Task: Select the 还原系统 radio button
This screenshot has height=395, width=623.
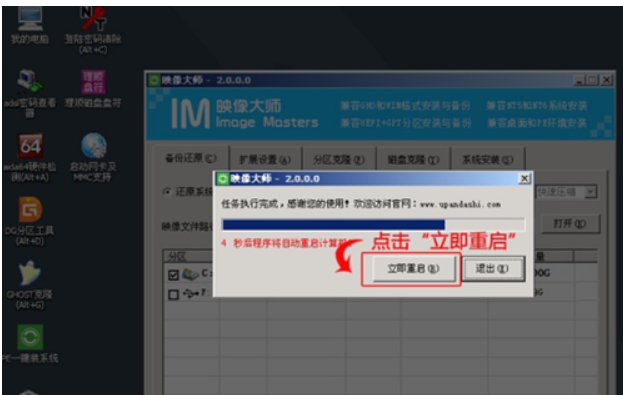Action: [x=167, y=192]
